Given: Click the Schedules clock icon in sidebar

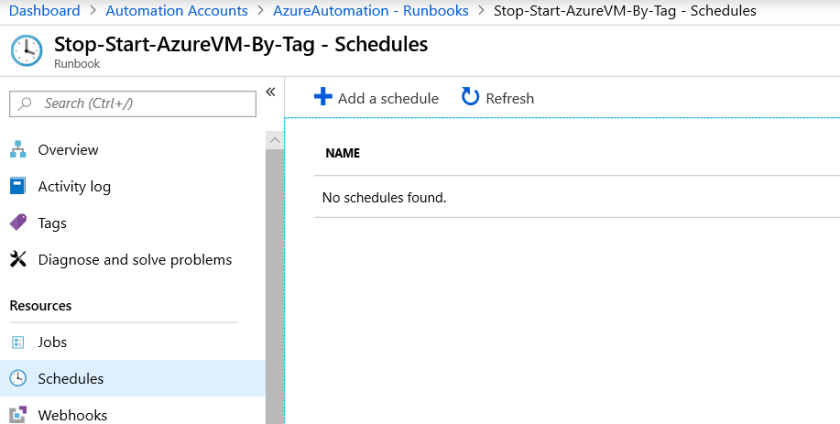Looking at the screenshot, I should (x=18, y=378).
